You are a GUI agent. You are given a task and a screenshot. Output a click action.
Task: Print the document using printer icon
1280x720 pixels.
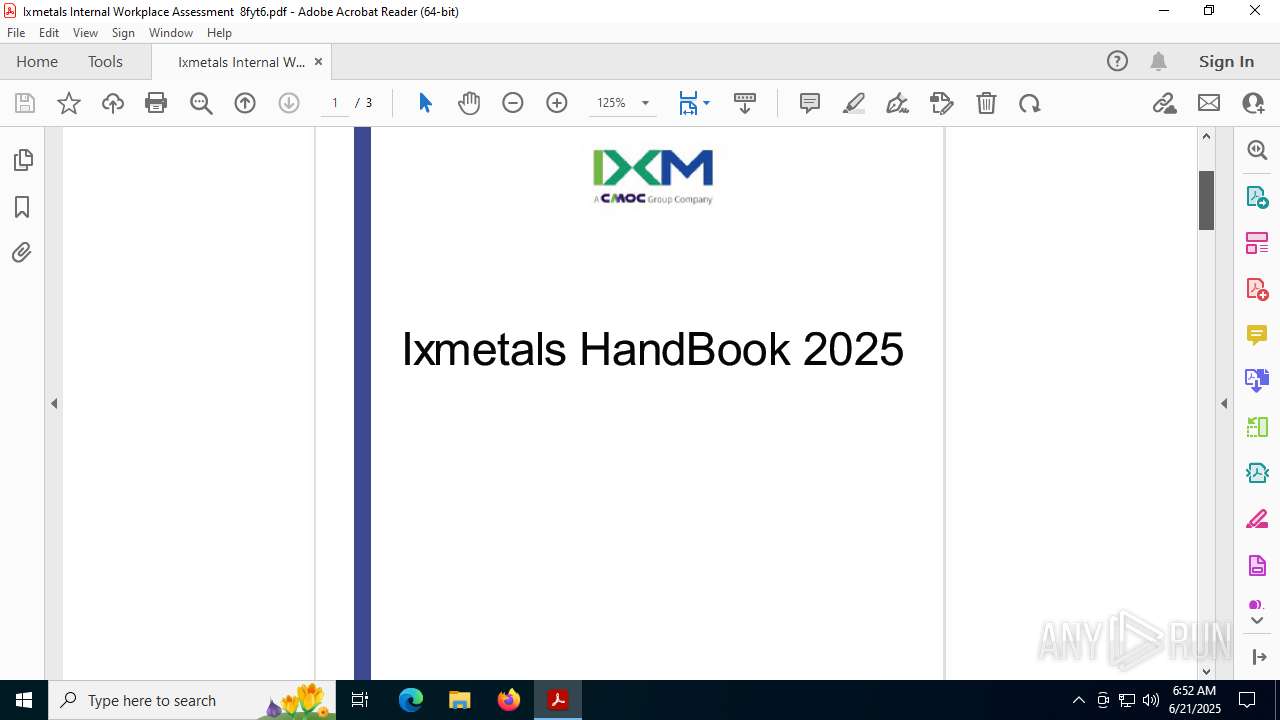[156, 103]
